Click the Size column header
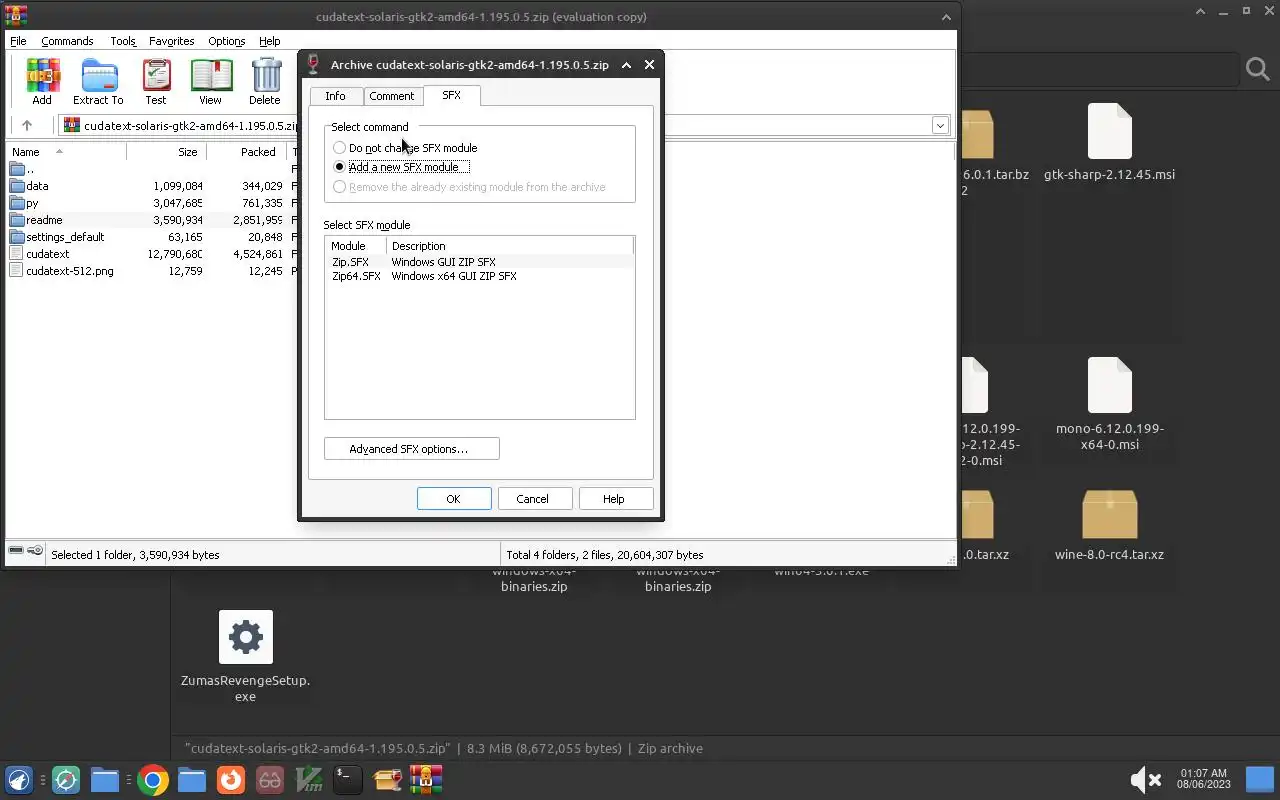Viewport: 1280px width, 800px height. coord(167,152)
